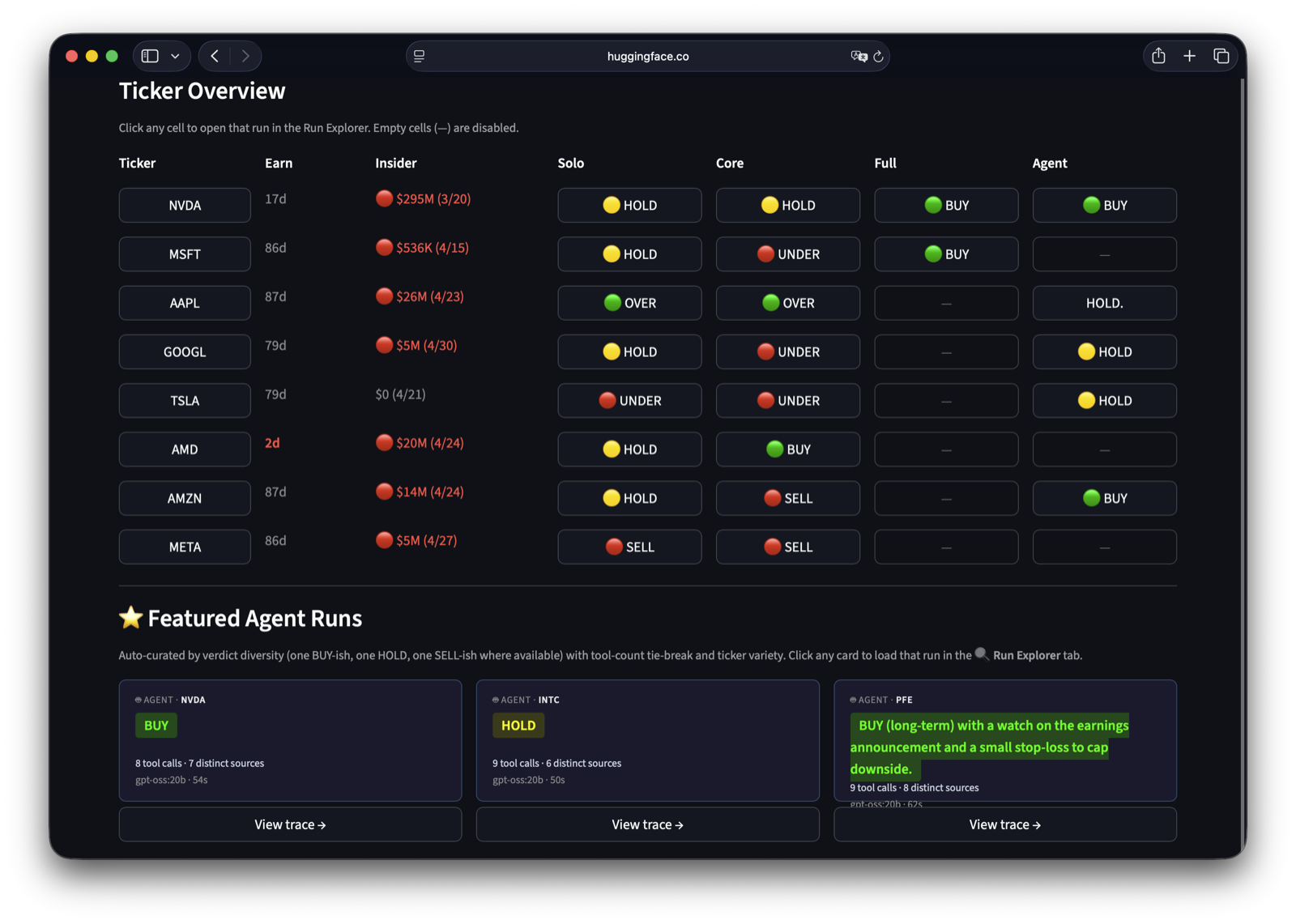The height and width of the screenshot is (924, 1296).
Task: Click the Run Explorer tab reference
Action: [1026, 655]
